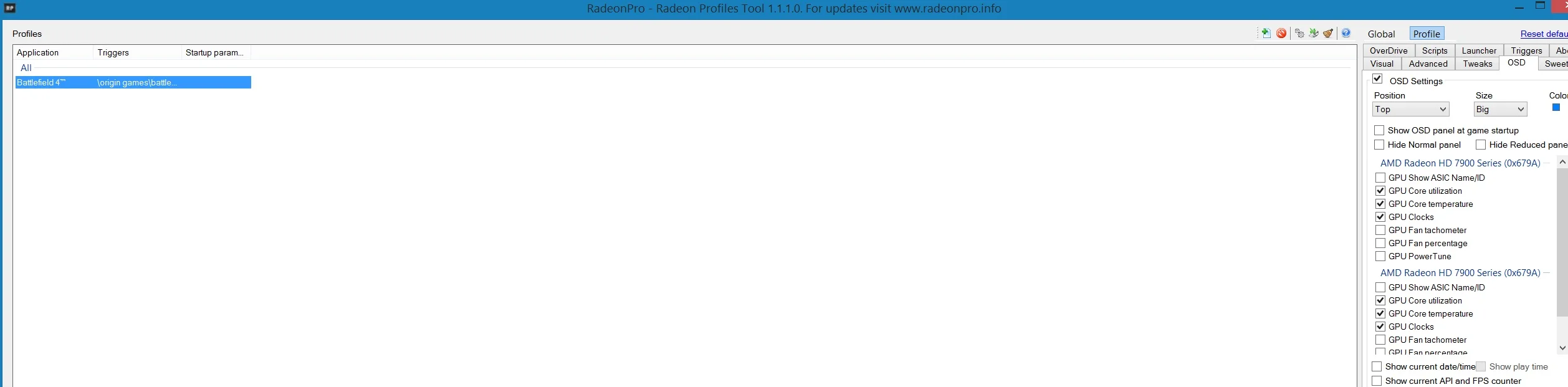Click the gear and chip settings icon
1568x387 pixels.
point(1299,33)
